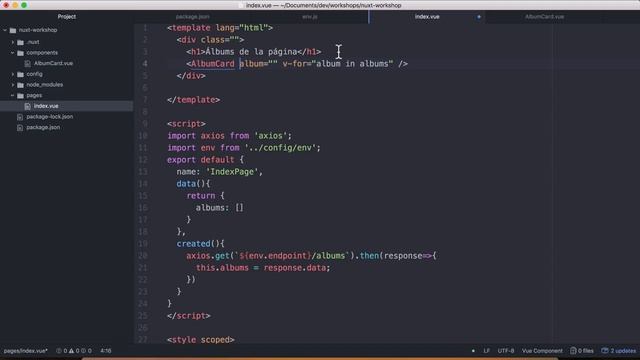Viewport: 640px width, 360px height.
Task: Open the Vue Component grammar selector
Action: coord(542,351)
